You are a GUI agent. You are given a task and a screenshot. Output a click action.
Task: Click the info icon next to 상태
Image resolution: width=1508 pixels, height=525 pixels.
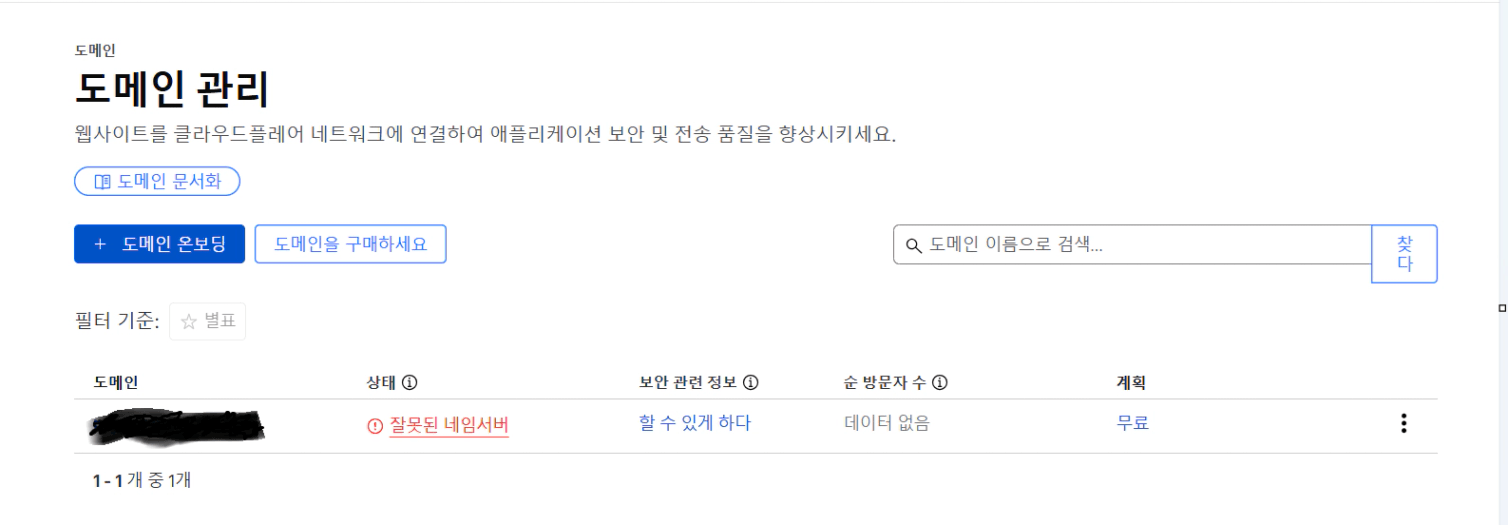tap(409, 382)
